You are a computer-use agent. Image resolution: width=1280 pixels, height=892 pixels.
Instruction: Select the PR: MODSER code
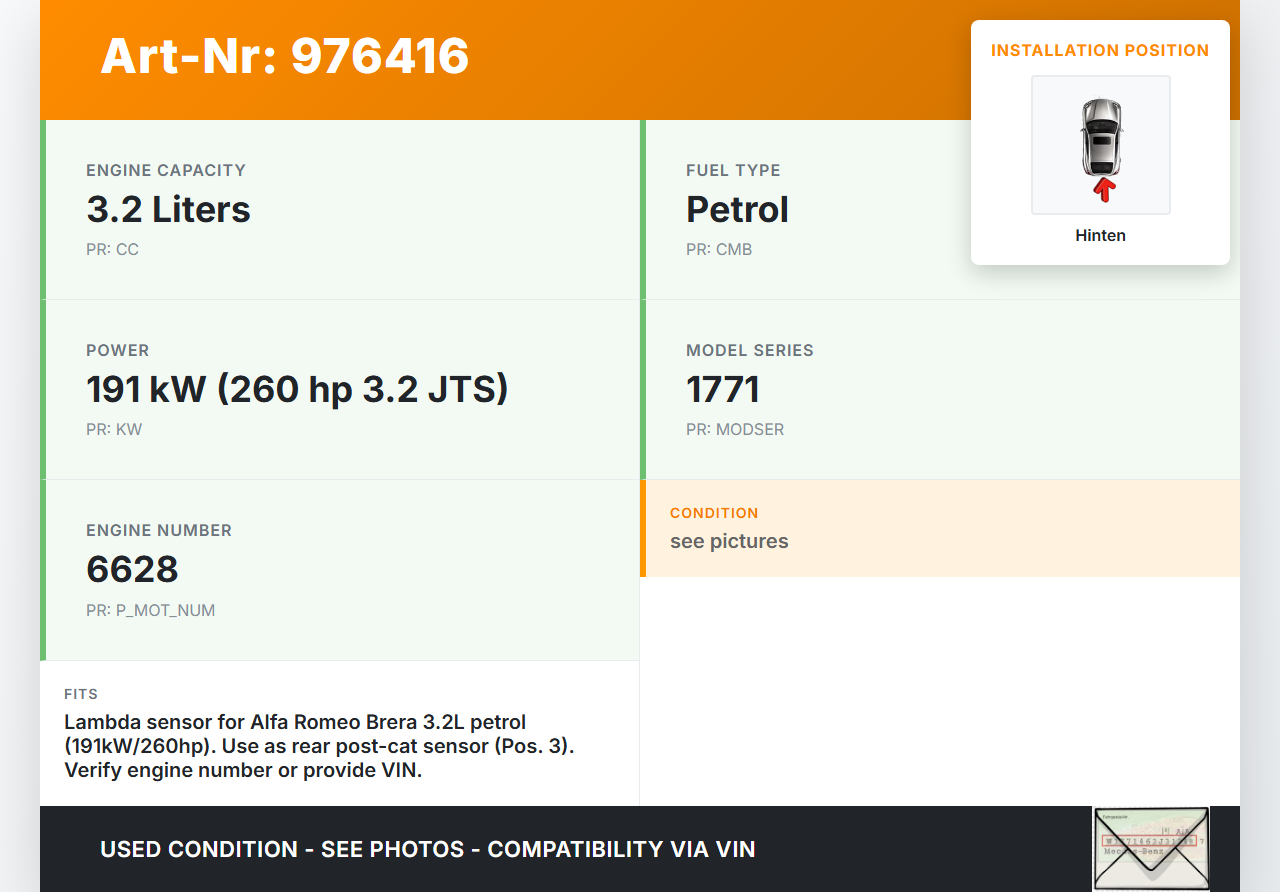734,430
